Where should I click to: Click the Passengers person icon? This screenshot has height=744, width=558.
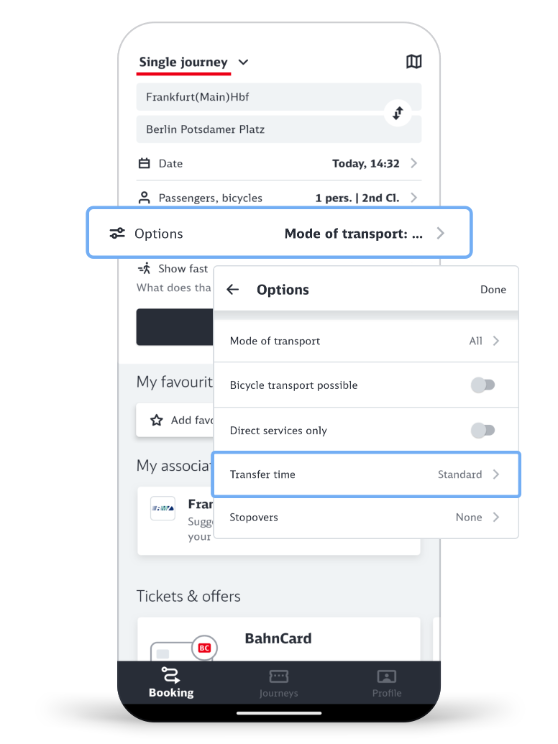point(144,197)
